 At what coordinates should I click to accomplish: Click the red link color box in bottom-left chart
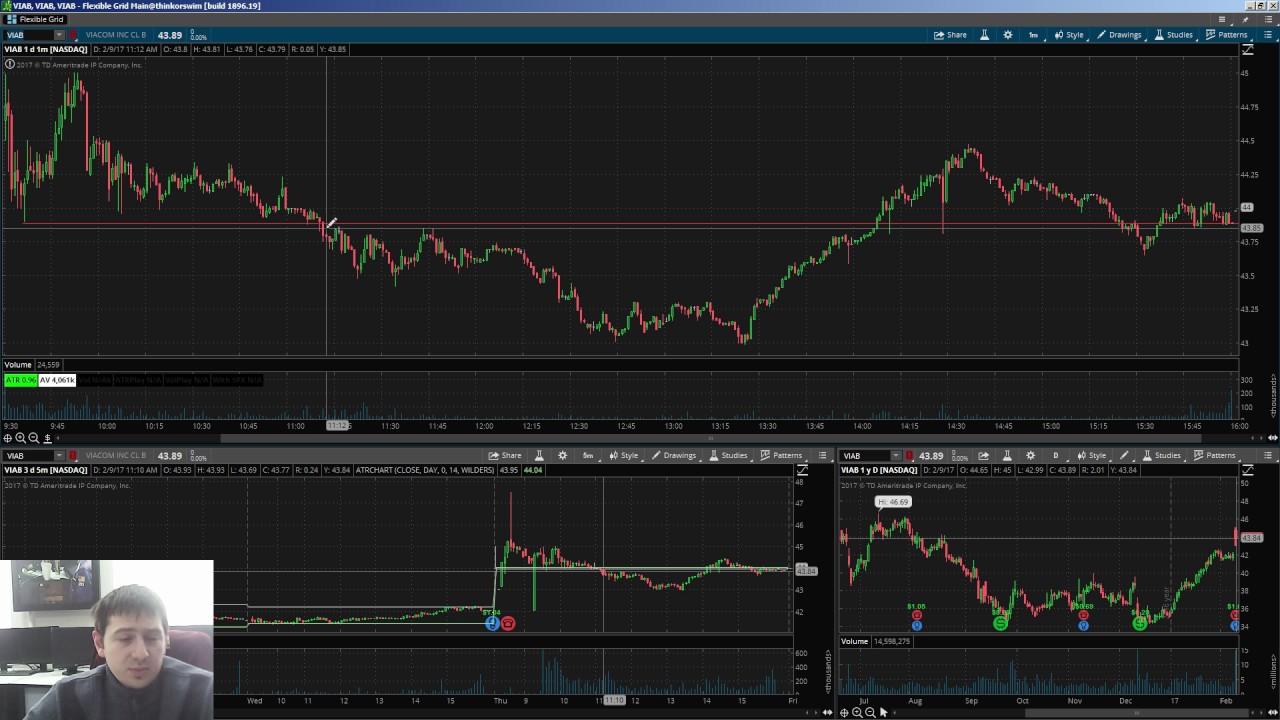click(x=72, y=455)
